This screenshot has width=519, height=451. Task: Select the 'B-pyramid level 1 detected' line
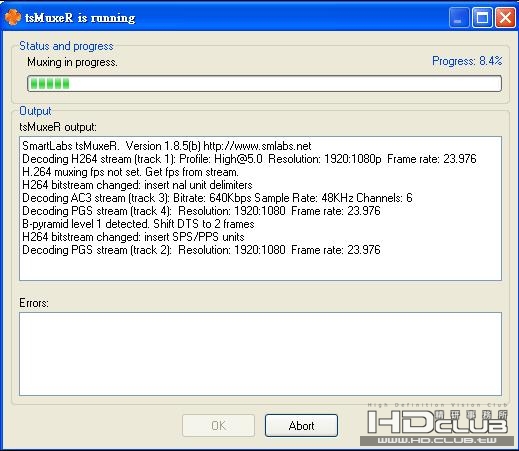[138, 224]
